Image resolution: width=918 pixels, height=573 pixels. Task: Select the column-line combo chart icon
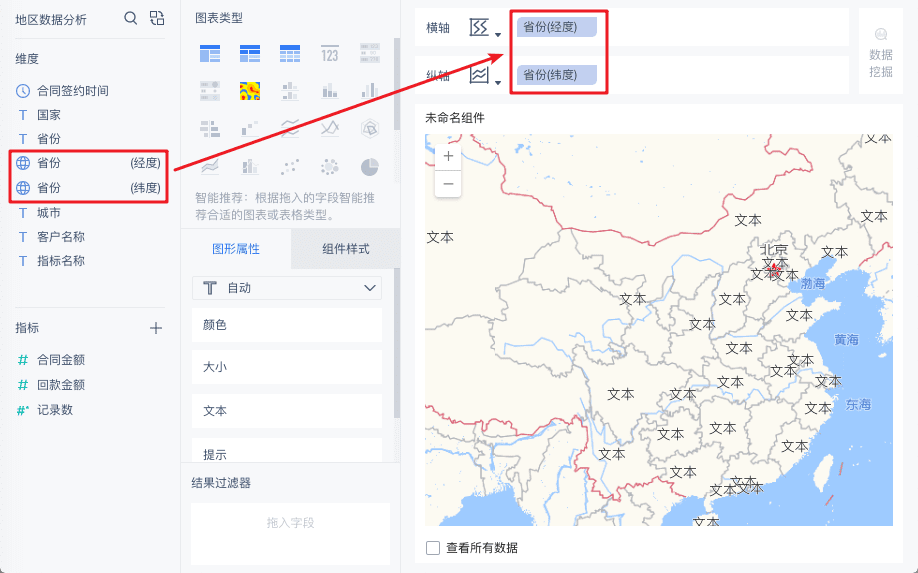coord(250,167)
